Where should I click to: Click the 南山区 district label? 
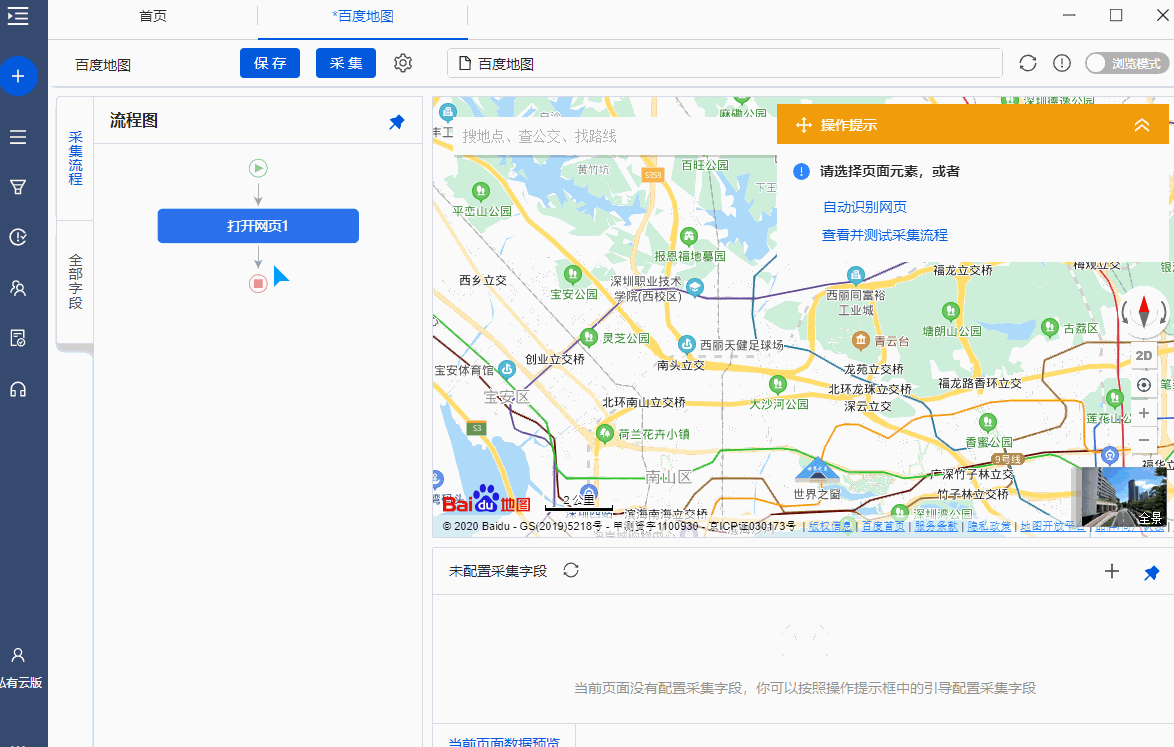point(669,478)
